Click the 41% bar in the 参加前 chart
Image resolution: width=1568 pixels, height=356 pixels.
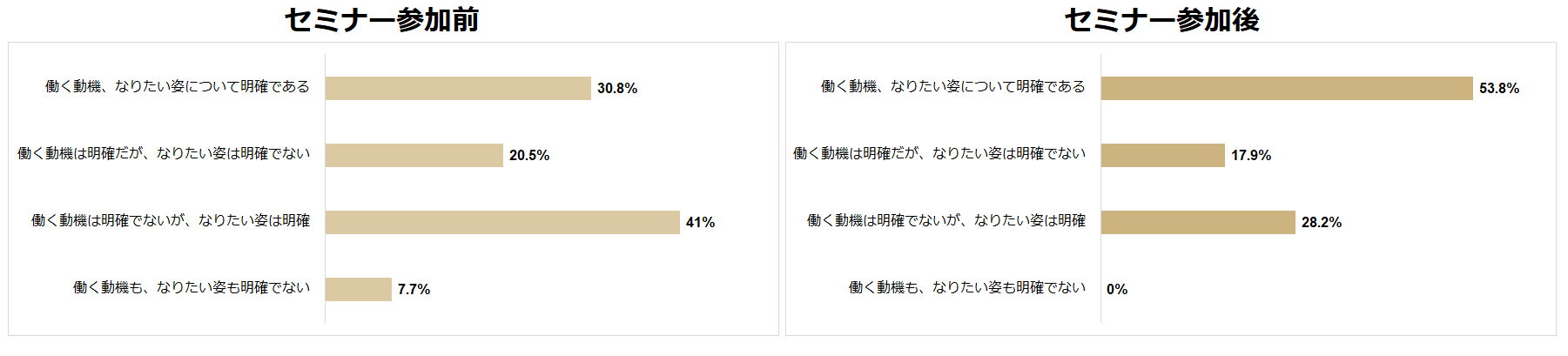tap(502, 222)
